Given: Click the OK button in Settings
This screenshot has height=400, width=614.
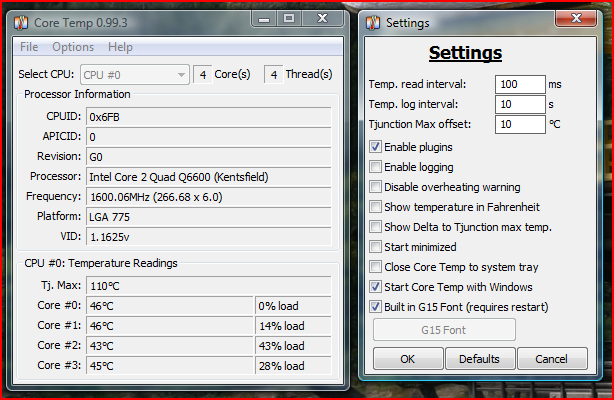Looking at the screenshot, I should click(408, 358).
